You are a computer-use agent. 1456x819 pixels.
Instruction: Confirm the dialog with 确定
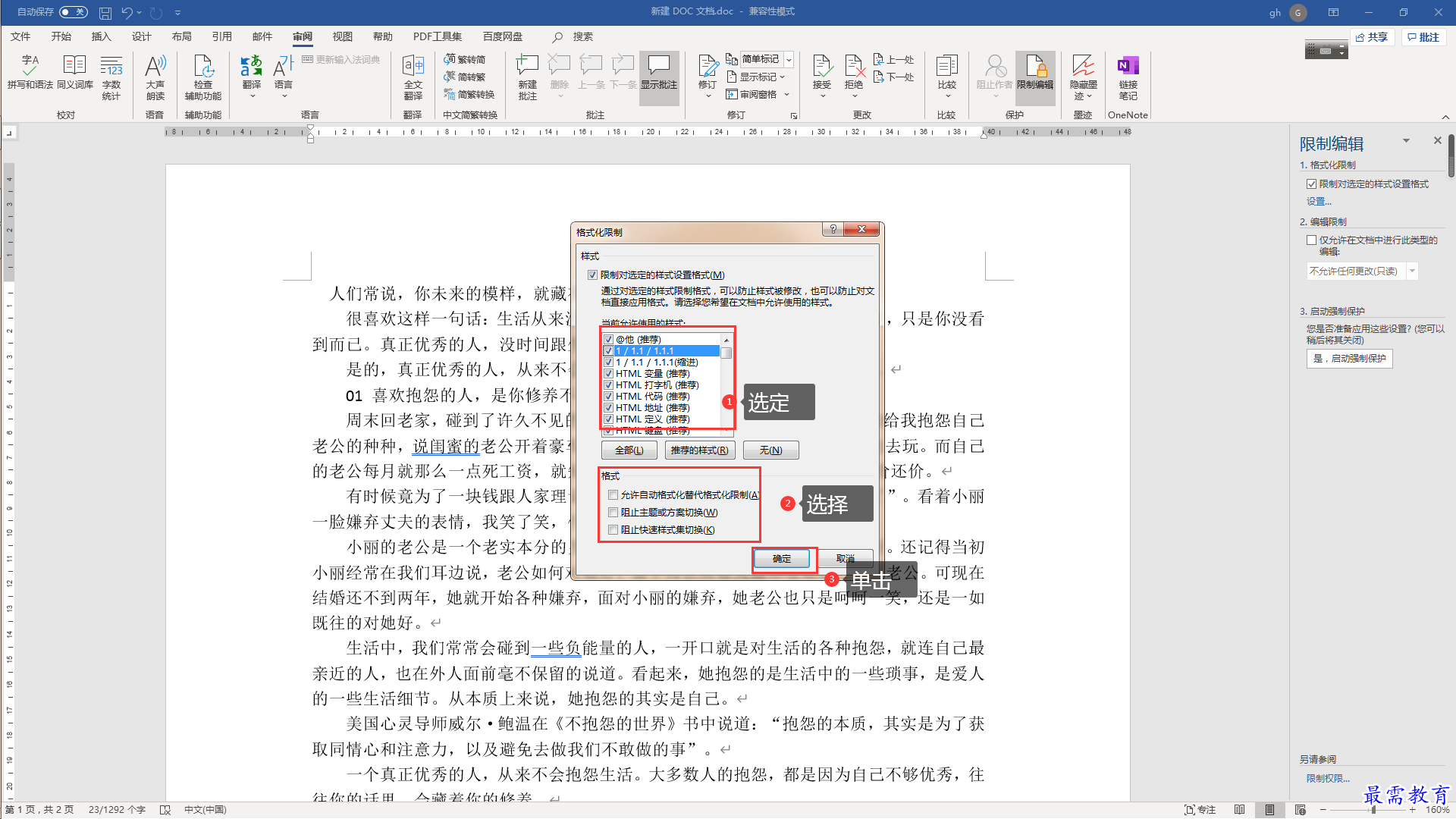pyautogui.click(x=782, y=559)
